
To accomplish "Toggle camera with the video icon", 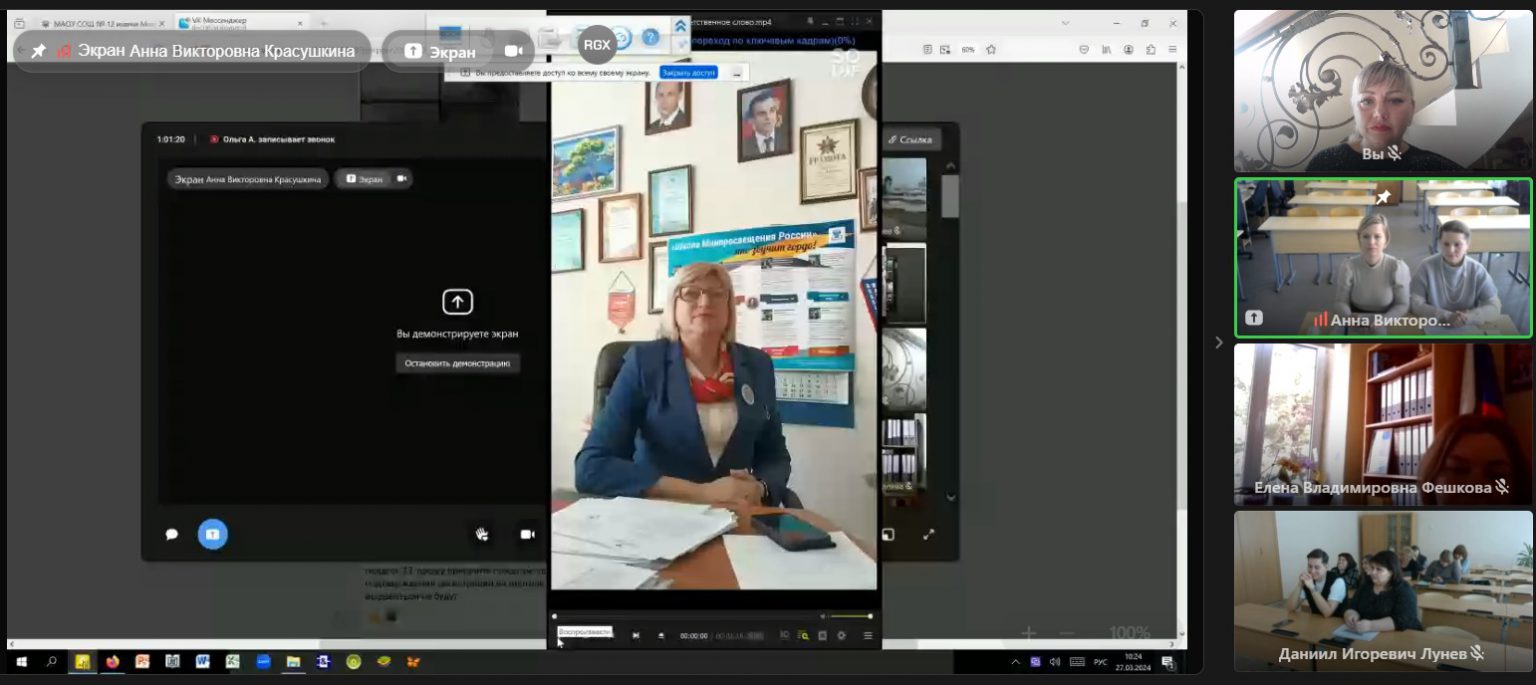I will (527, 534).
